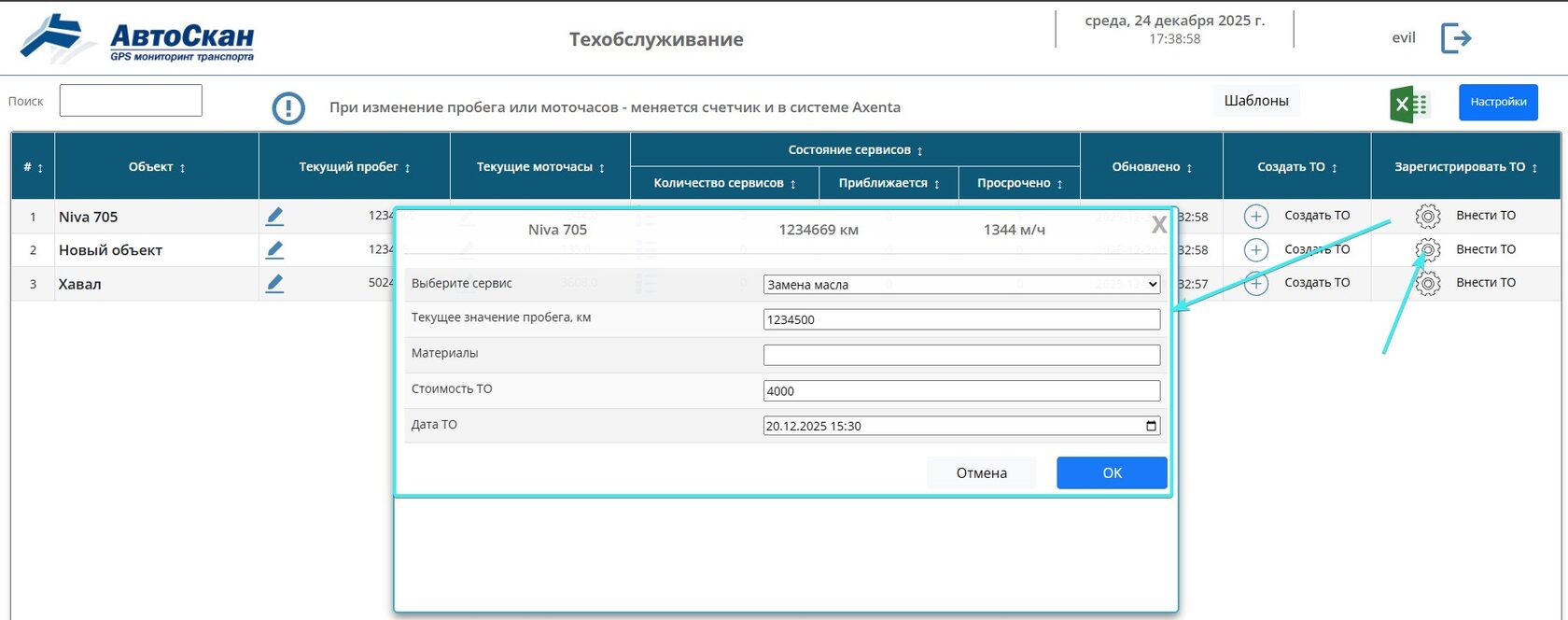Screen dimensions: 1568x620
Task: Click the Техобслуживание page title
Action: [x=656, y=39]
